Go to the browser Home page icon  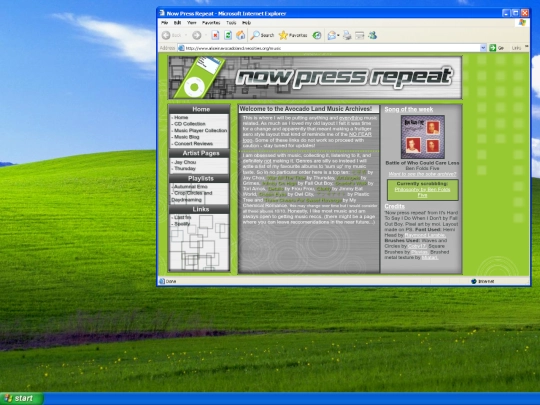[x=240, y=35]
